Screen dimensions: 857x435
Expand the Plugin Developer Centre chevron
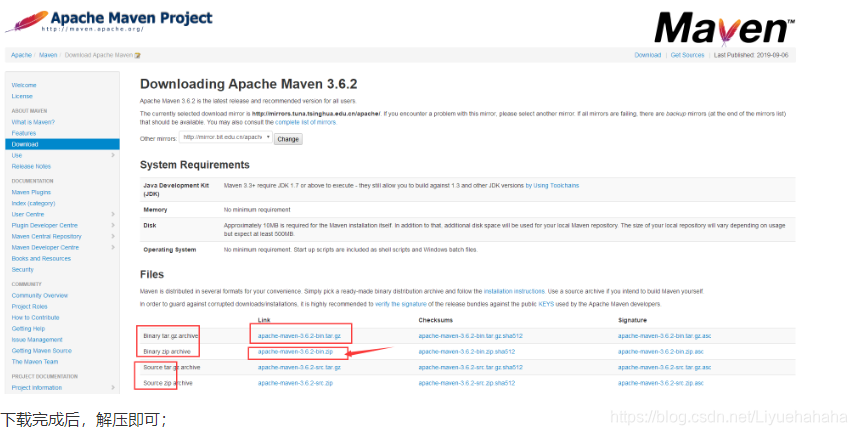point(113,225)
